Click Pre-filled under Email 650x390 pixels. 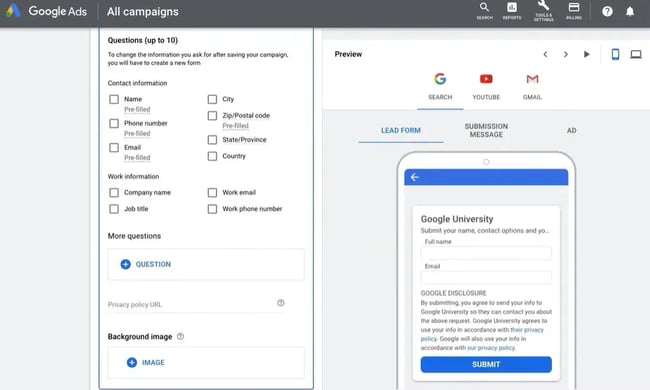coord(137,157)
